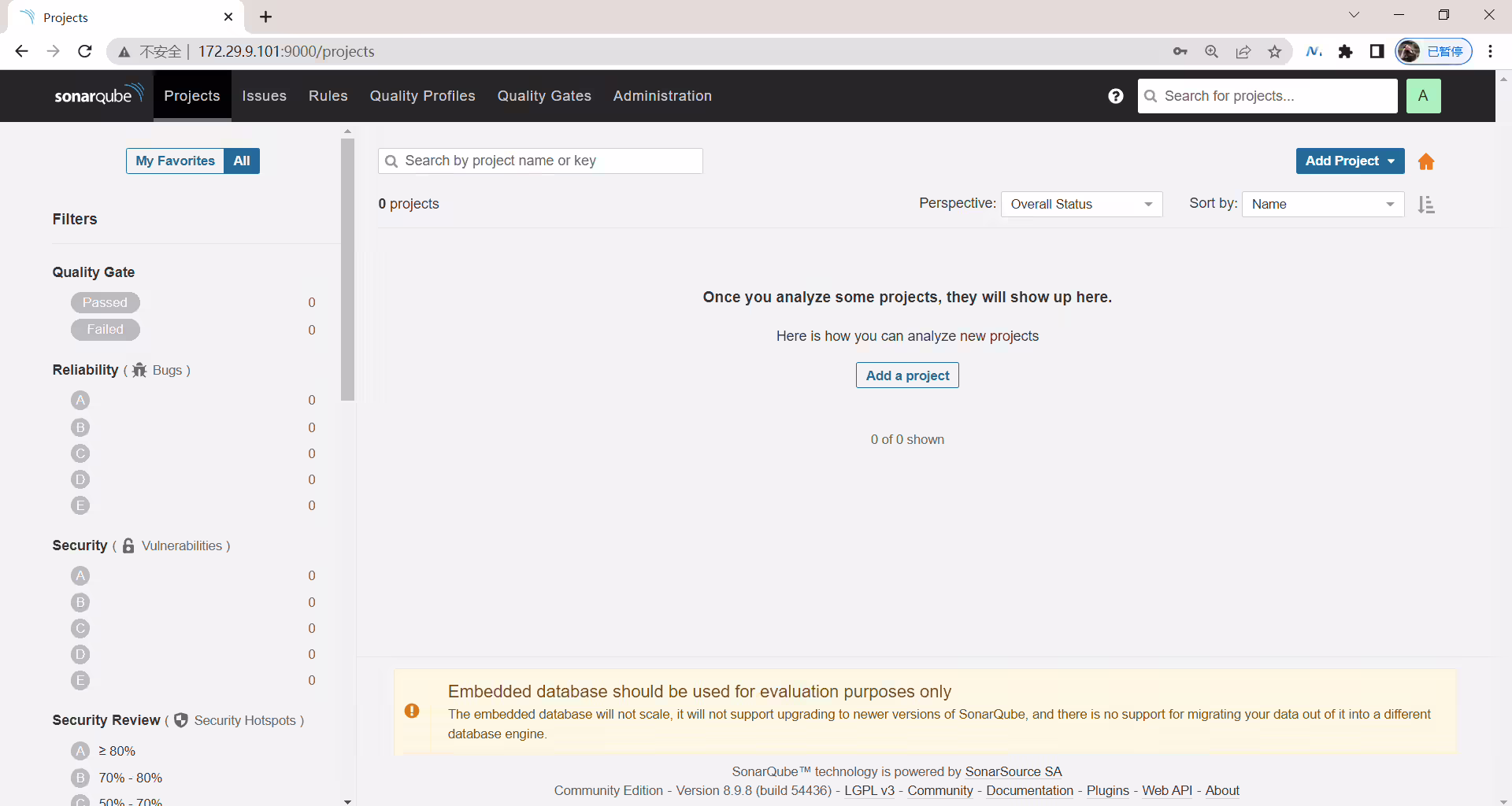Open the browser extensions puzzle icon
This screenshot has height=806, width=1512.
pos(1346,52)
